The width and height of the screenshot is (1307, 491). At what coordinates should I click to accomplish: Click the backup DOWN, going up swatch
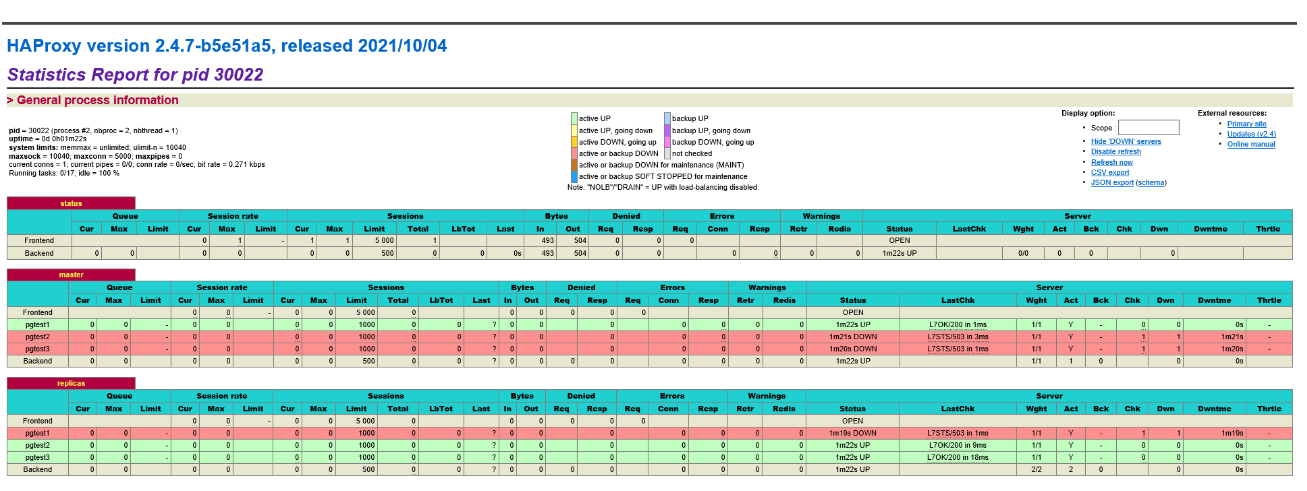click(667, 142)
